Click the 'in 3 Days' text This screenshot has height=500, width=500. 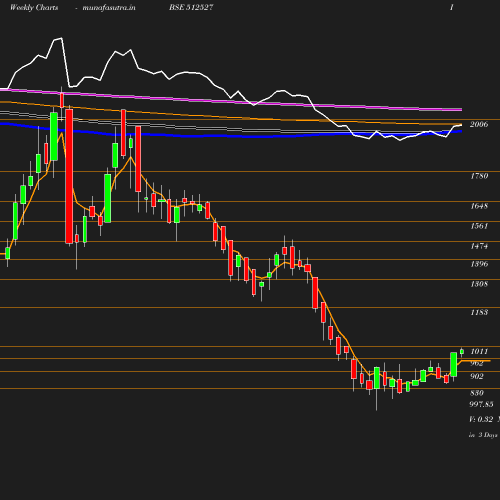point(483,435)
